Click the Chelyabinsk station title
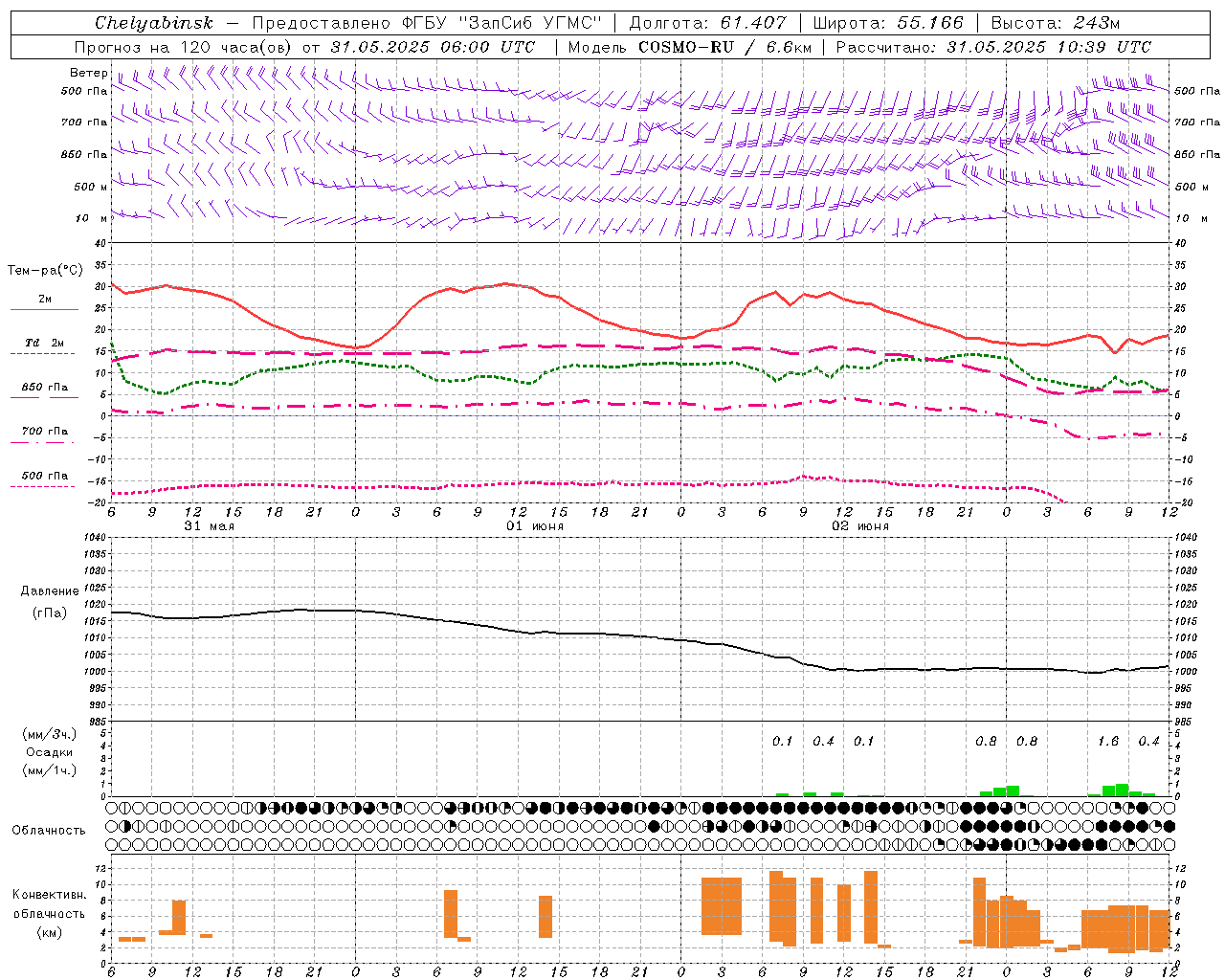 pyautogui.click(x=153, y=23)
